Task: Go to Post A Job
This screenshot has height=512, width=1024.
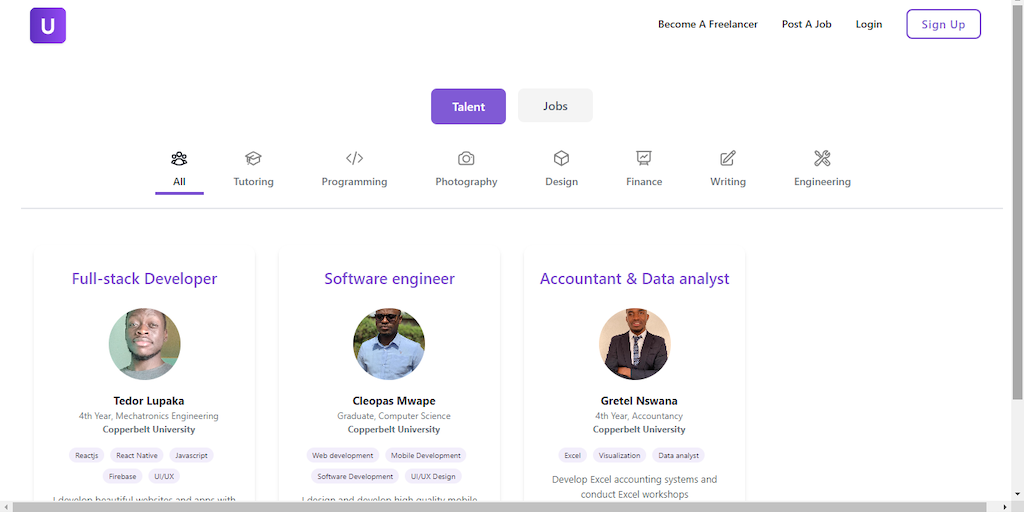Action: tap(807, 24)
